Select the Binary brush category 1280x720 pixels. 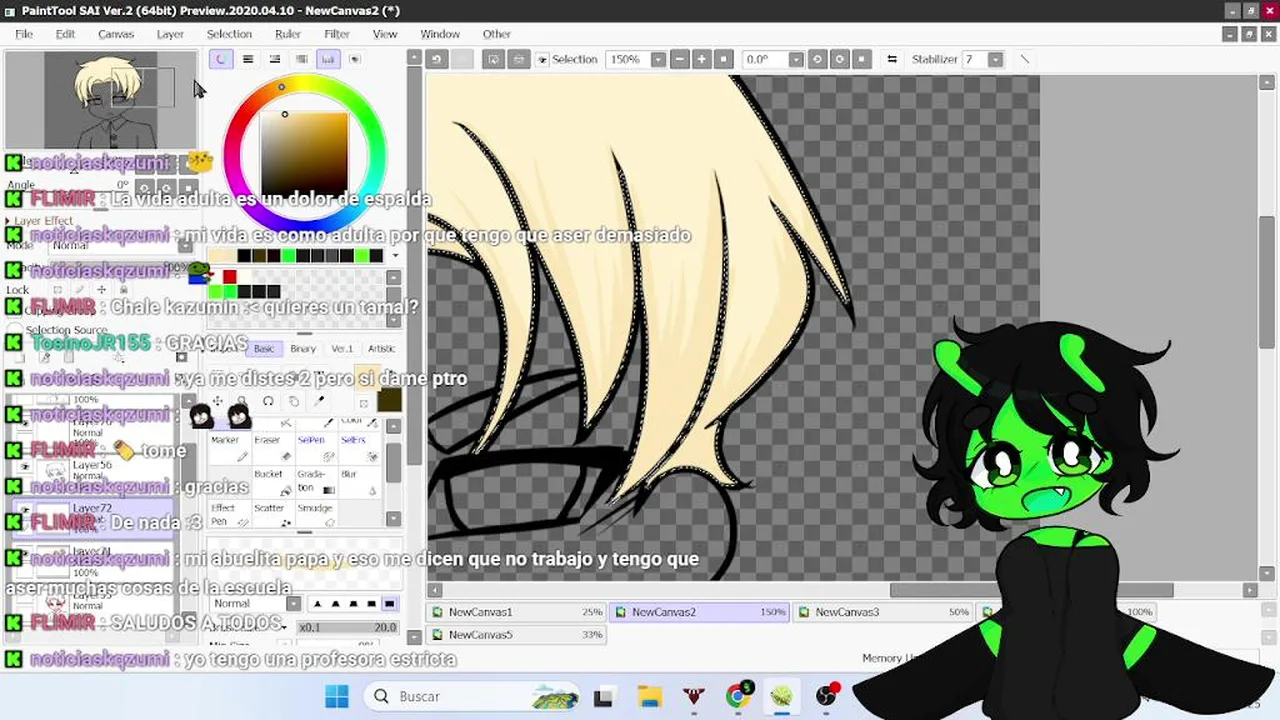303,349
